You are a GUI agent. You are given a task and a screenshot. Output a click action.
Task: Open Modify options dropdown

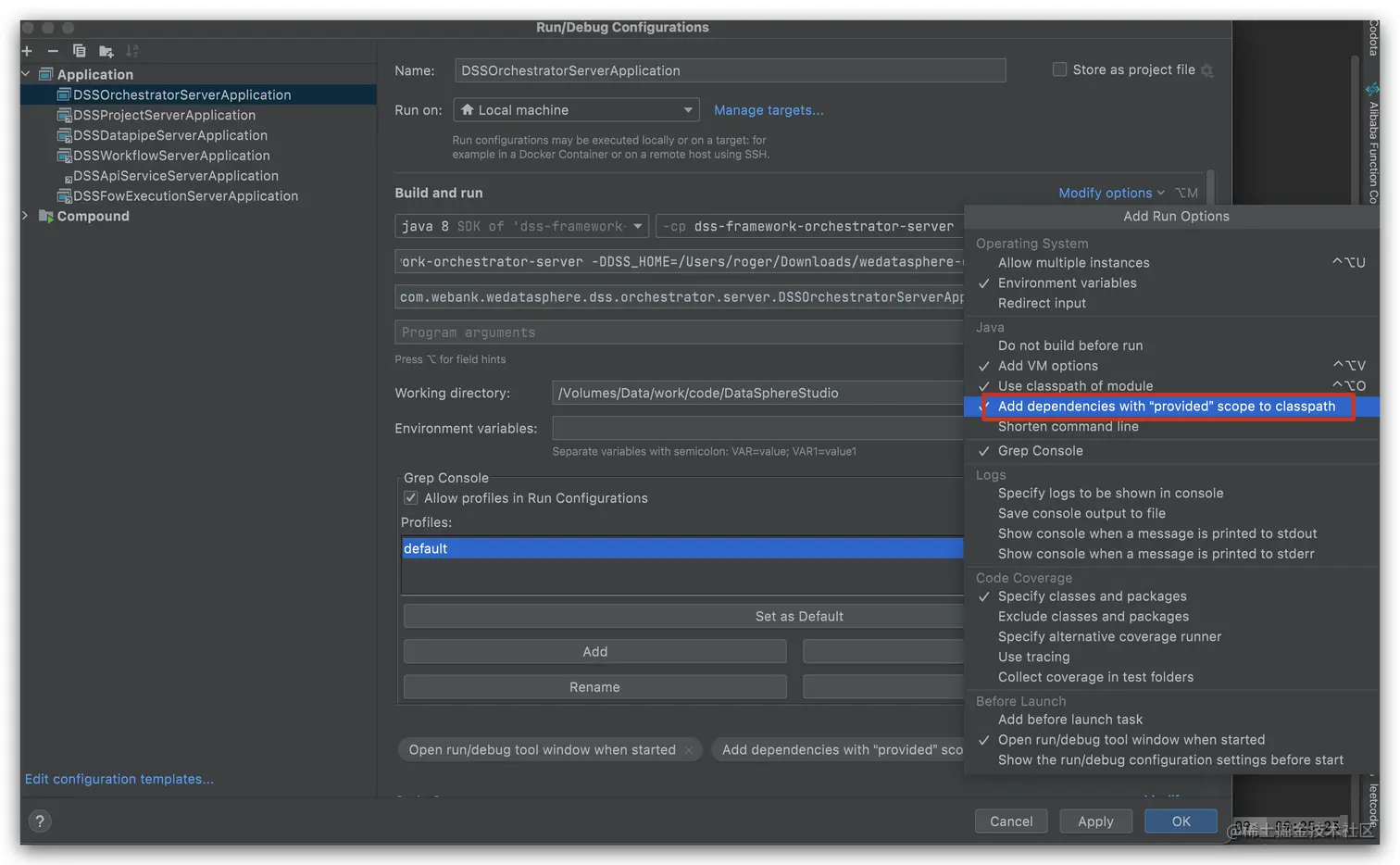1111,193
